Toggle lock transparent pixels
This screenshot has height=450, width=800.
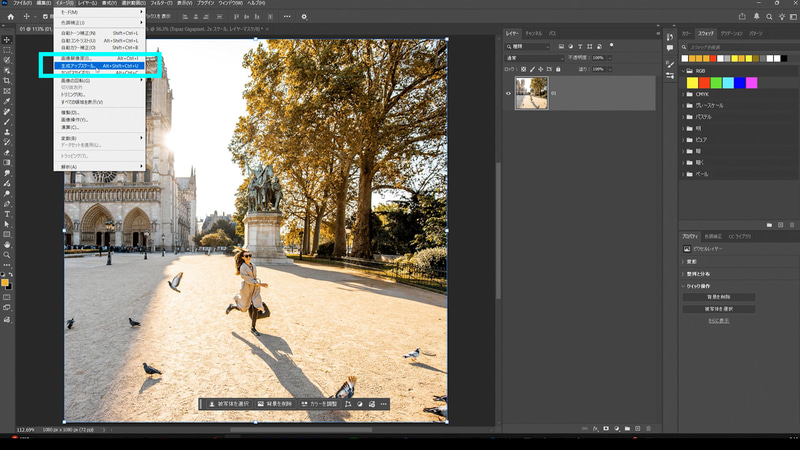[523, 69]
